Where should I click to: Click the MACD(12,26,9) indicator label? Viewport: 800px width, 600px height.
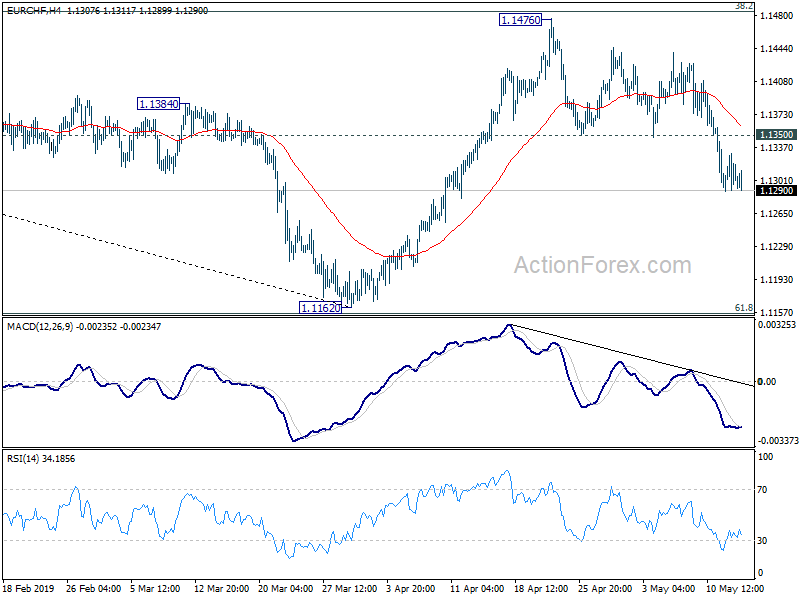pos(40,327)
